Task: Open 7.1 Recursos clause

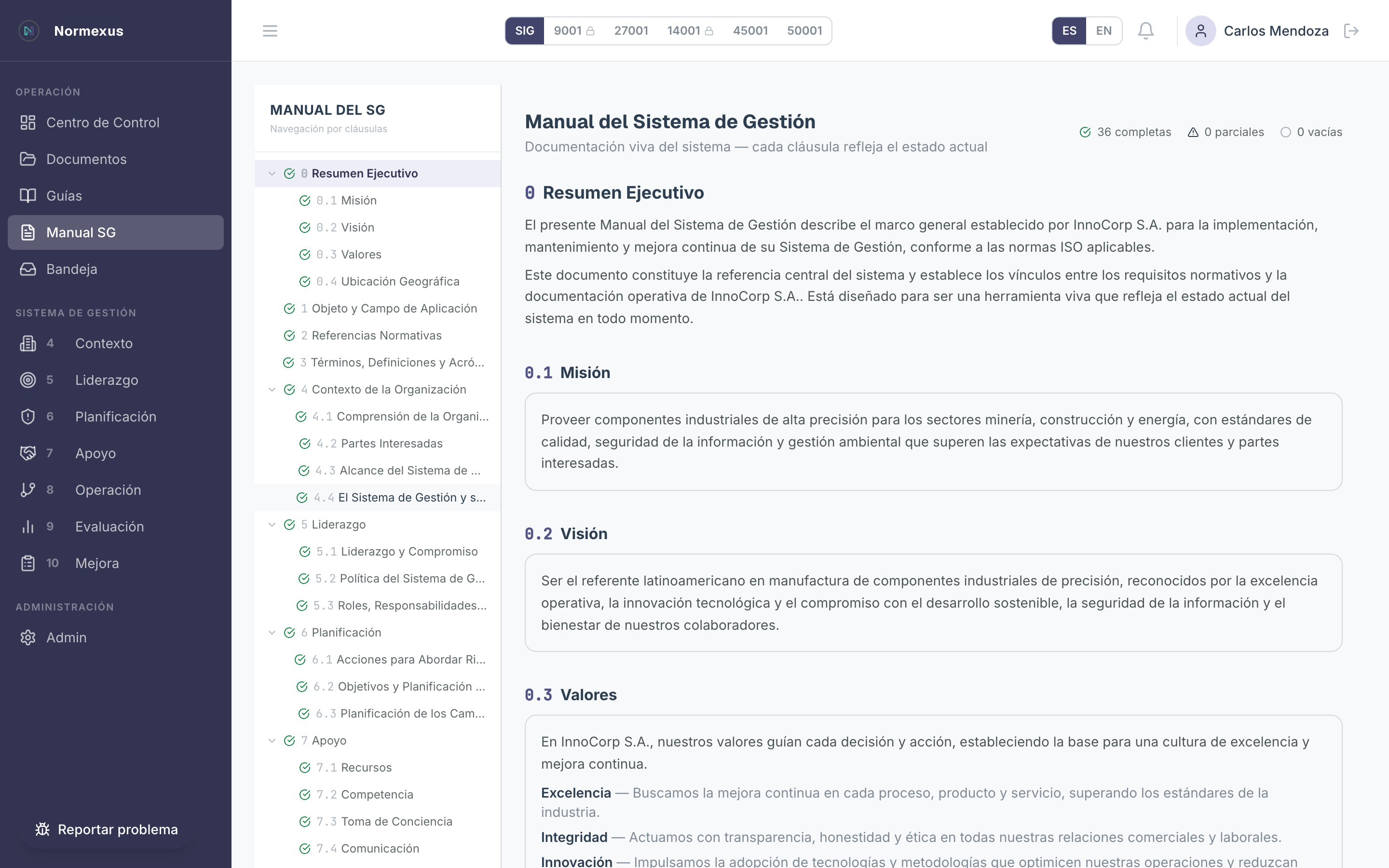Action: tap(378, 768)
